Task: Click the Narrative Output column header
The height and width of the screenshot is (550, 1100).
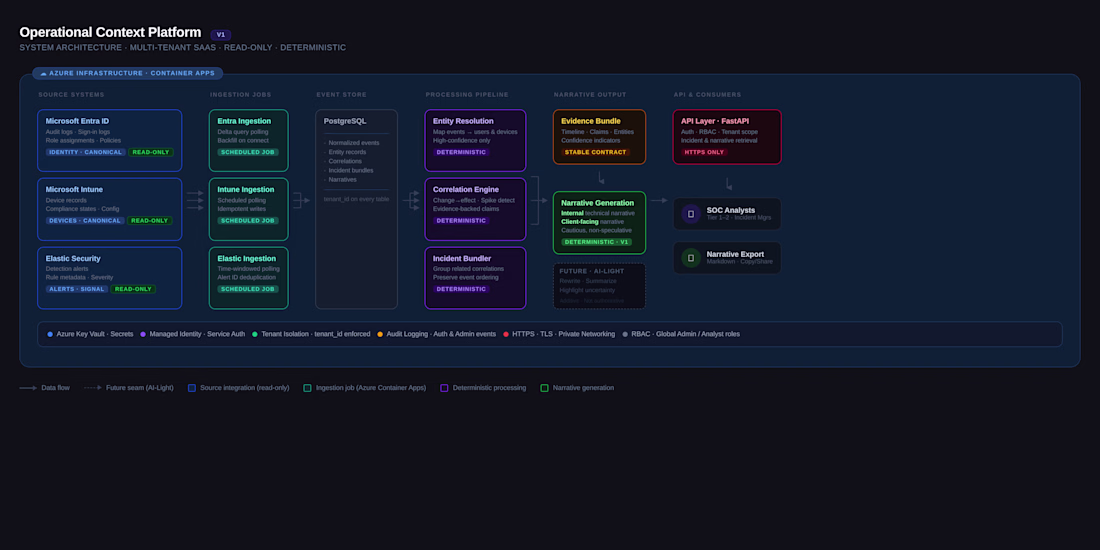Action: (x=590, y=95)
